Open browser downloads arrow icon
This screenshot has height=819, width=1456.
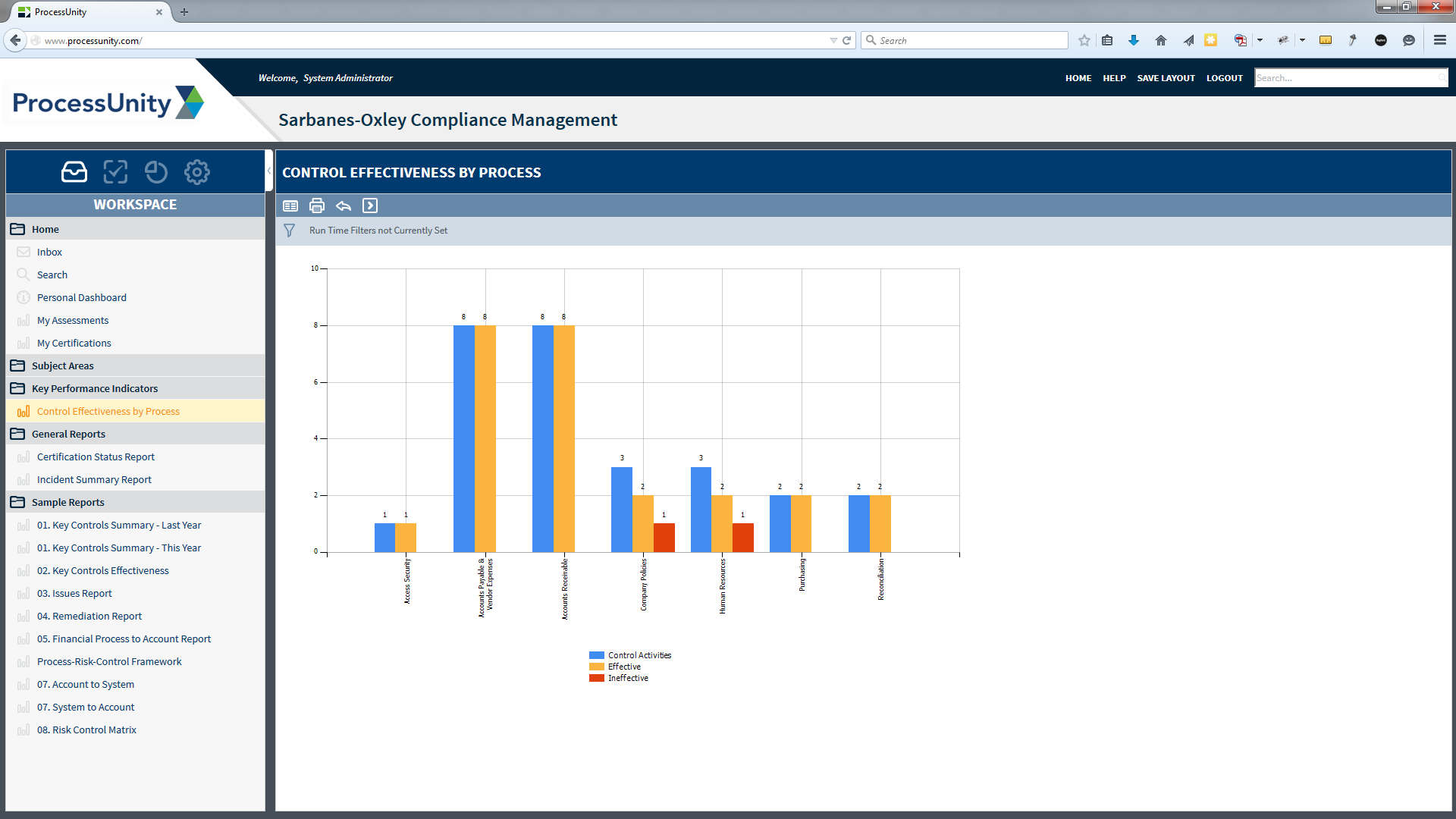pos(1134,40)
